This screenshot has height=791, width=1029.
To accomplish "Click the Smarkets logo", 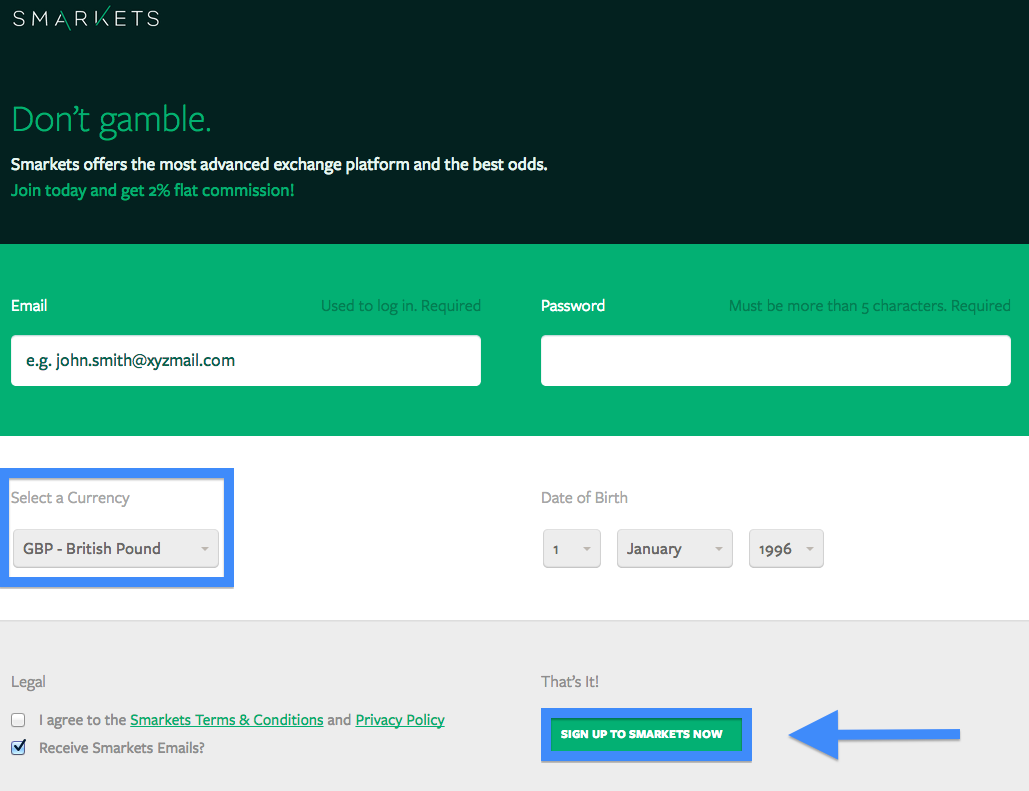I will pos(86,18).
